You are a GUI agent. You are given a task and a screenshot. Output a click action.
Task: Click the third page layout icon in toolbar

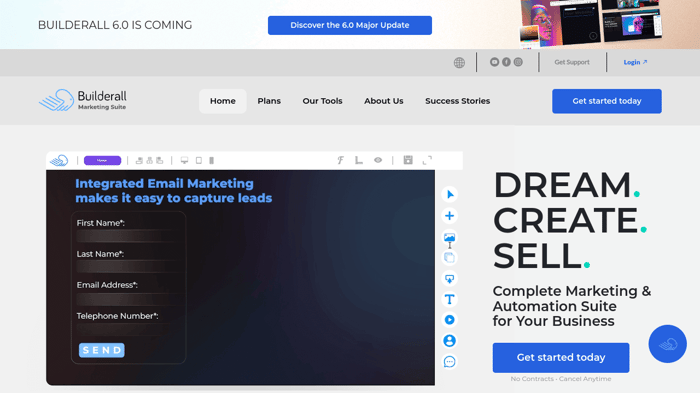tap(160, 160)
